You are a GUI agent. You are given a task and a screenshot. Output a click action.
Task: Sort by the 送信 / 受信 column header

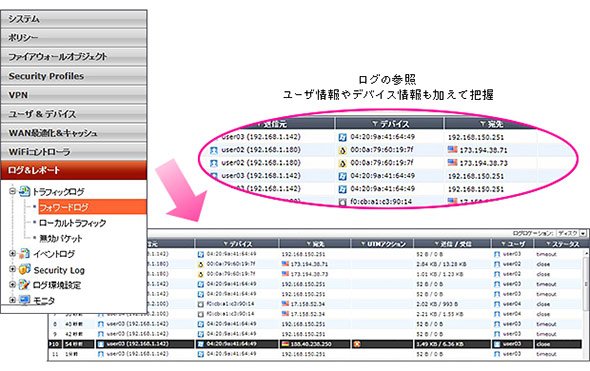pos(452,244)
